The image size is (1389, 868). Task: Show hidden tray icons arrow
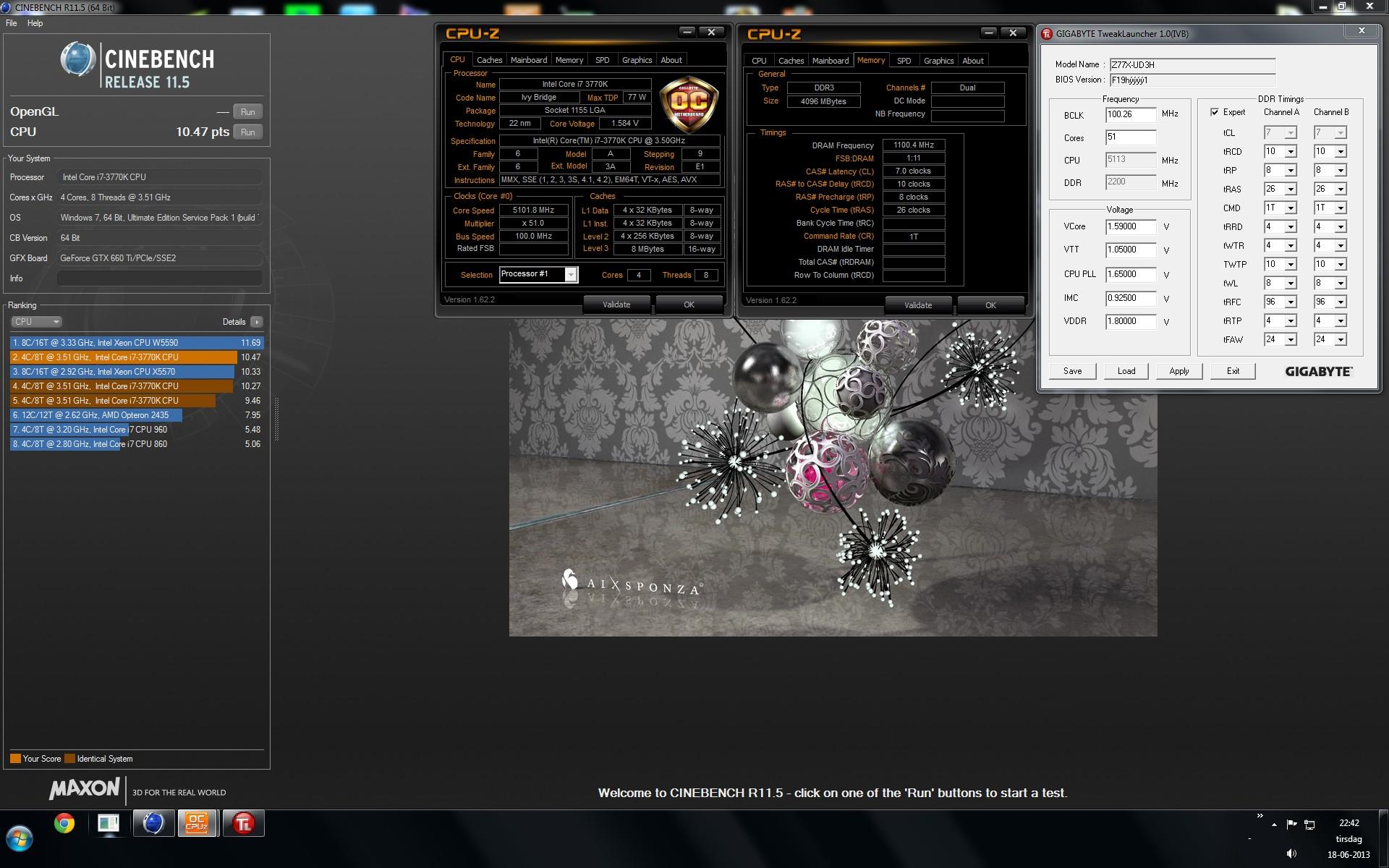(x=1274, y=825)
